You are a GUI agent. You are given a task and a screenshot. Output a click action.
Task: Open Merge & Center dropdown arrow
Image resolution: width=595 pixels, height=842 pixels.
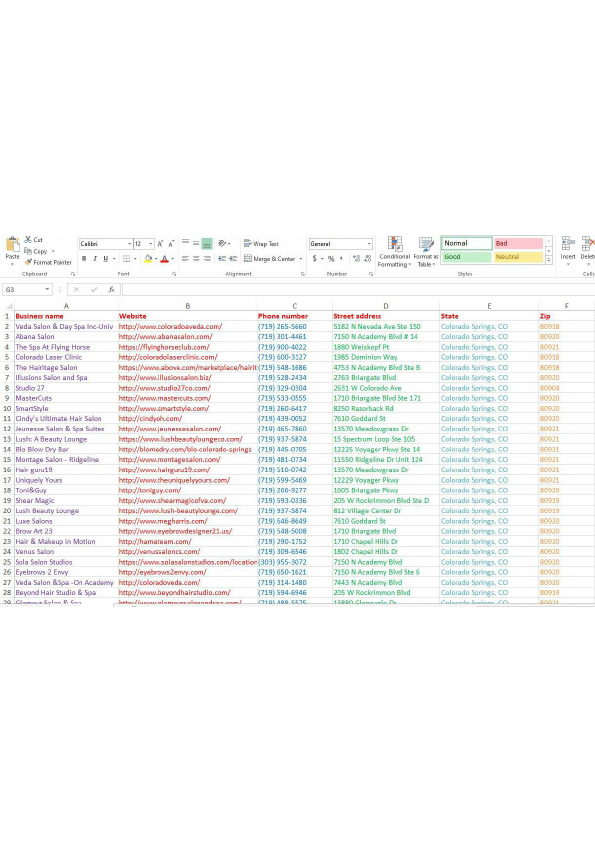[x=301, y=259]
